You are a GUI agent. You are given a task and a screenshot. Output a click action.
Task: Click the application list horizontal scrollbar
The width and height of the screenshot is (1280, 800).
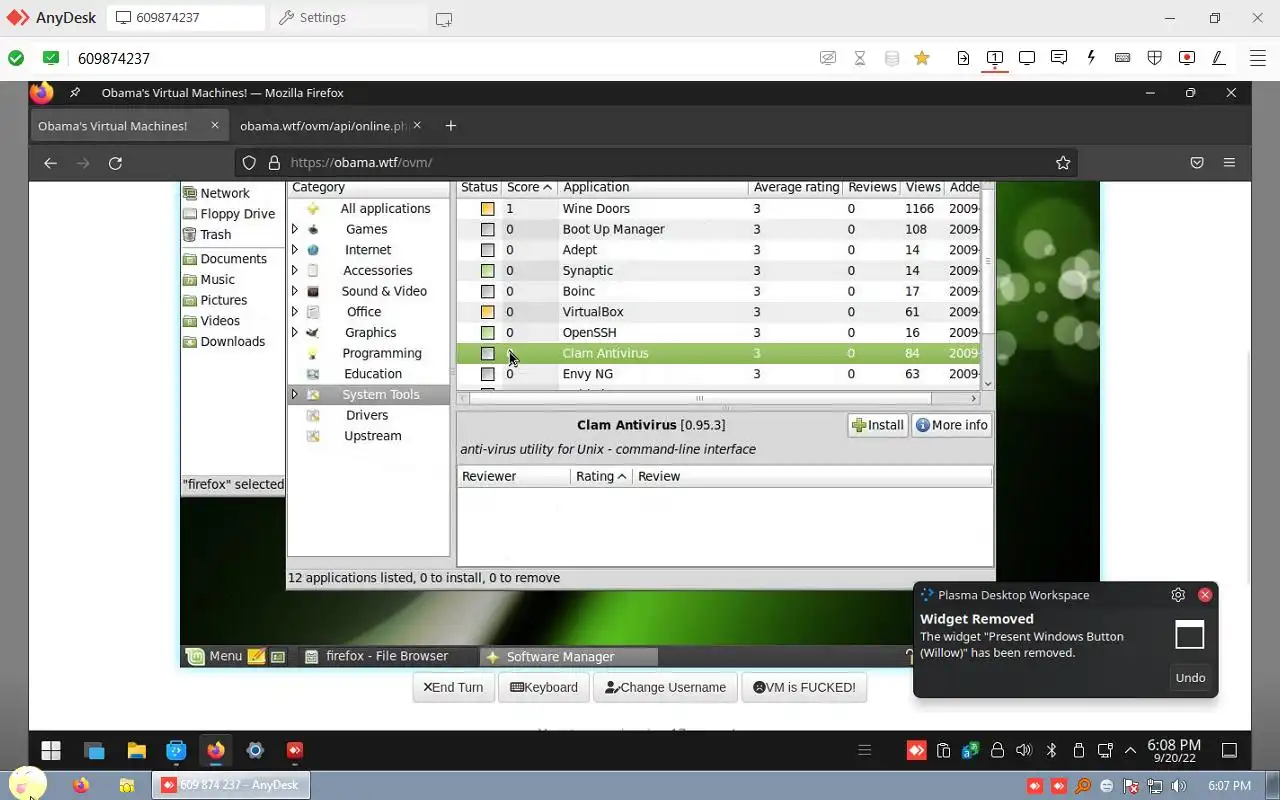coord(700,398)
